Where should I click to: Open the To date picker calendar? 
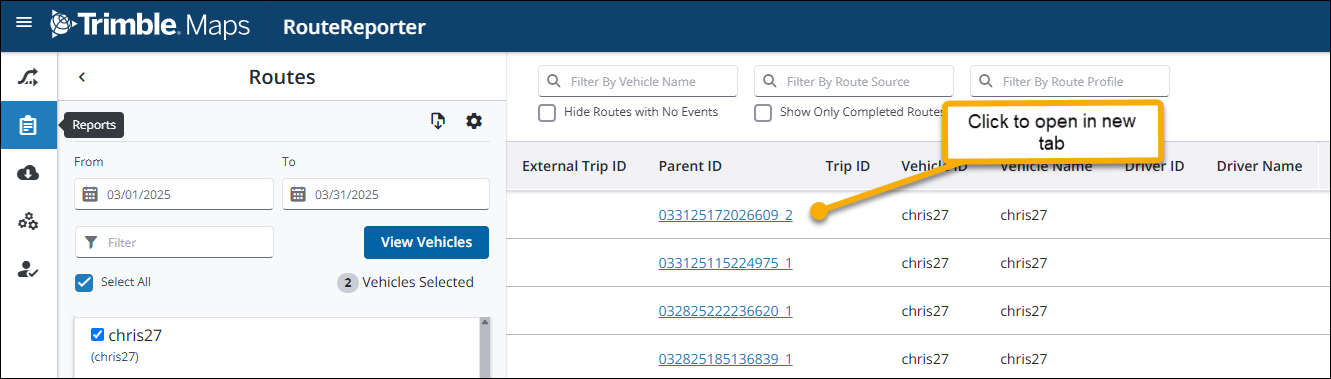coord(297,194)
